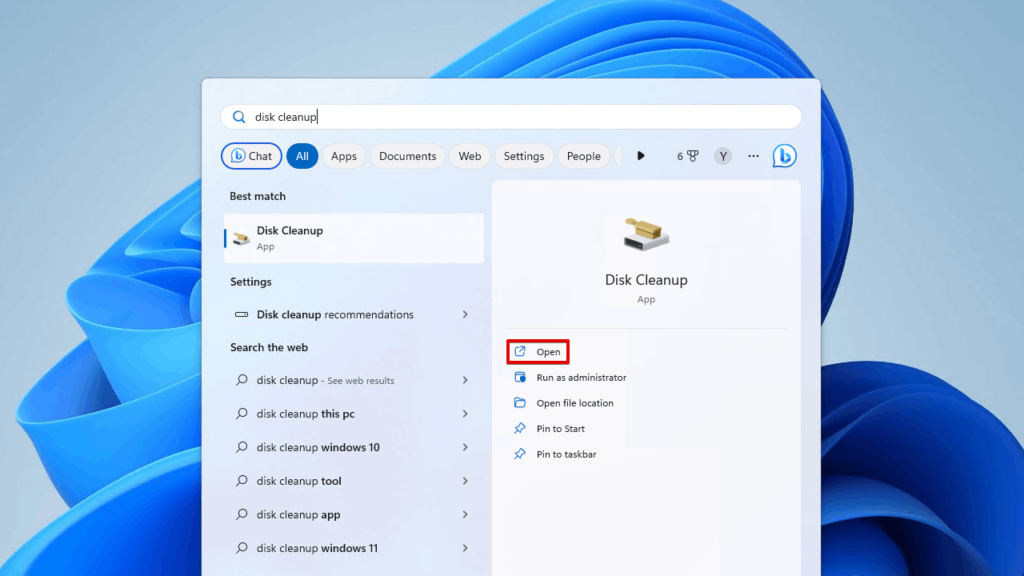Pin Disk Cleanup to taskbar
This screenshot has height=576, width=1024.
557,454
